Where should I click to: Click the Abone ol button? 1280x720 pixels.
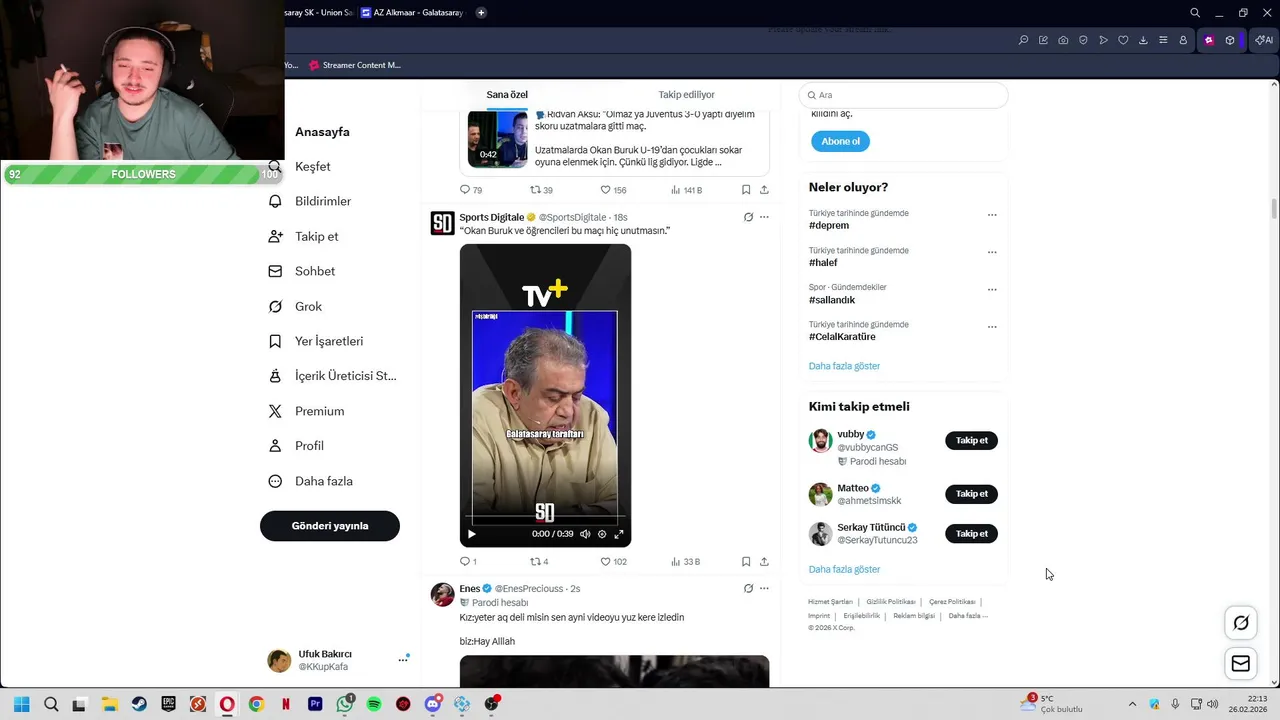pyautogui.click(x=840, y=141)
